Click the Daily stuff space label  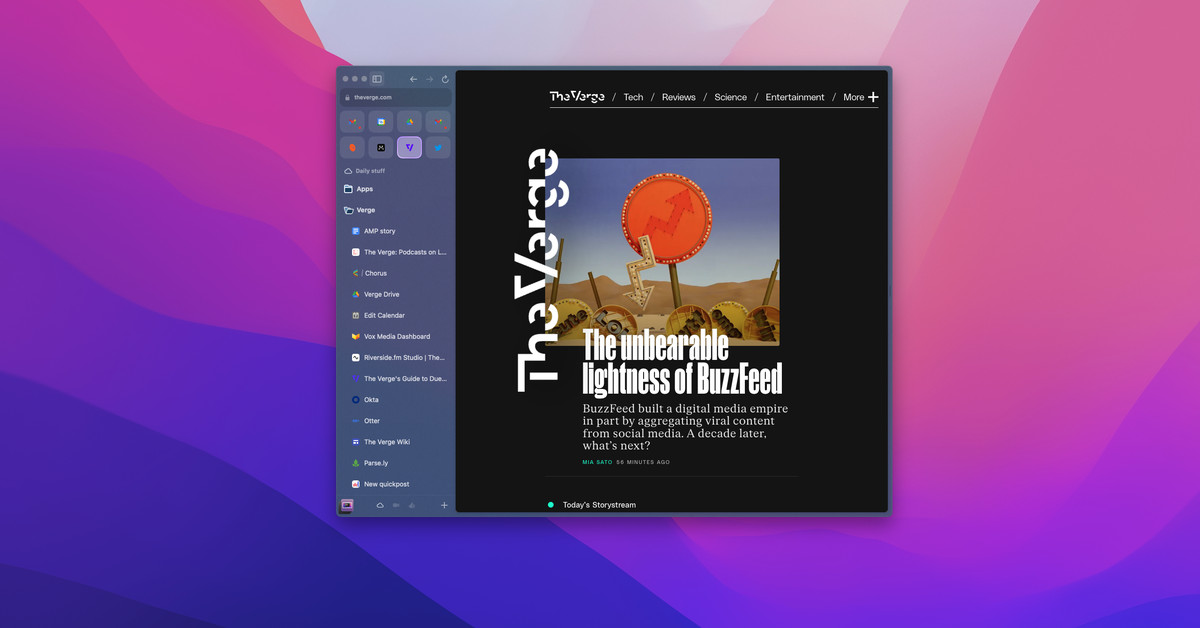[x=370, y=171]
